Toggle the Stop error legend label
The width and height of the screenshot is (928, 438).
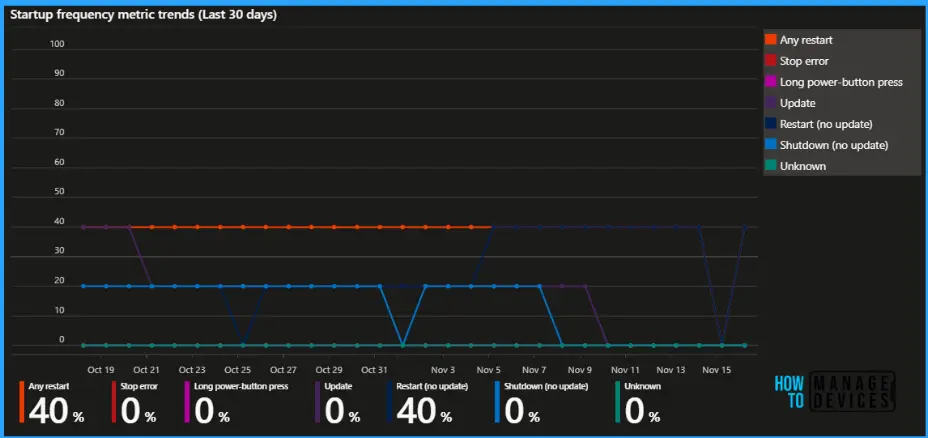point(804,61)
